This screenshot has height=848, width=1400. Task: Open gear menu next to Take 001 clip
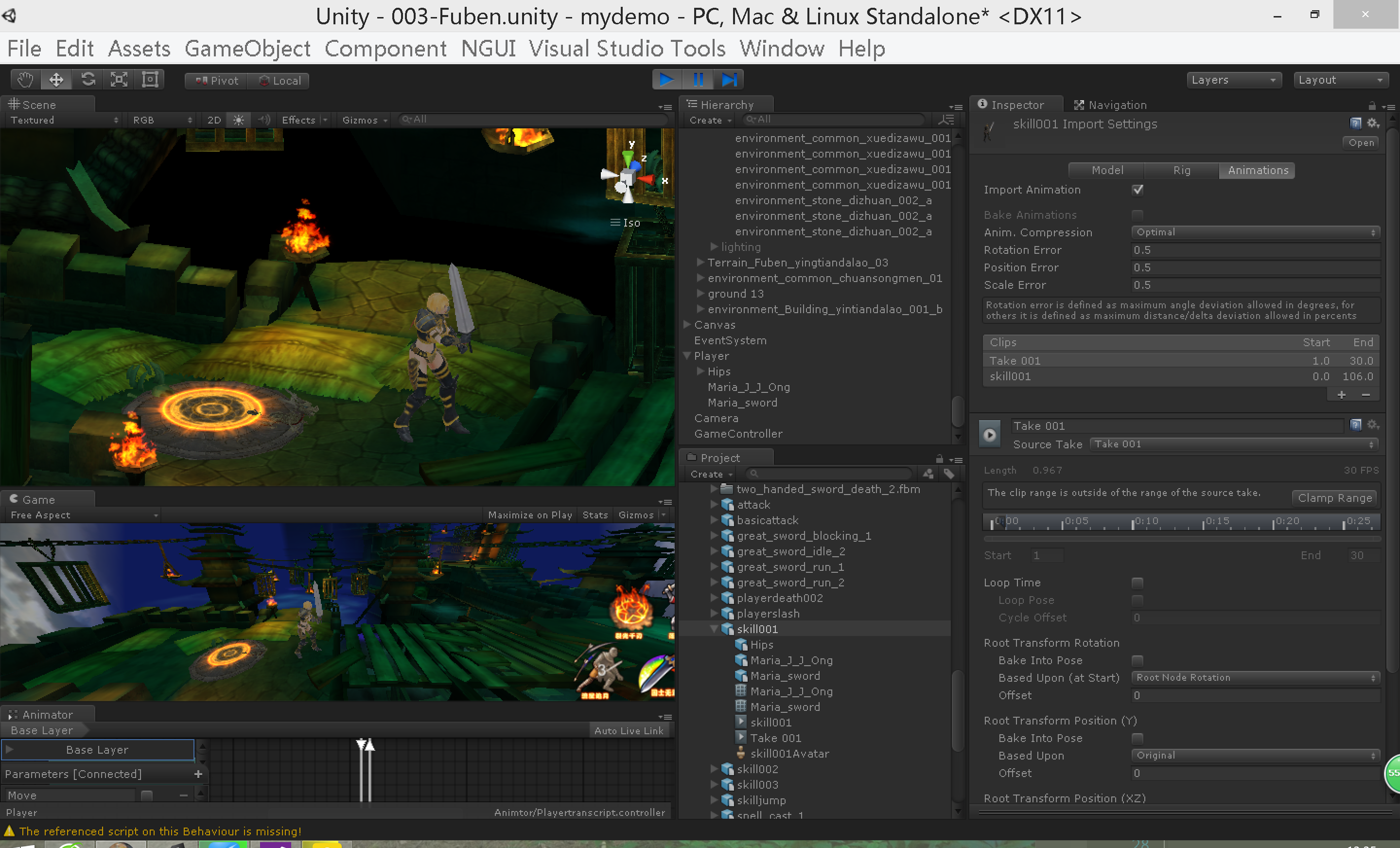point(1373,424)
